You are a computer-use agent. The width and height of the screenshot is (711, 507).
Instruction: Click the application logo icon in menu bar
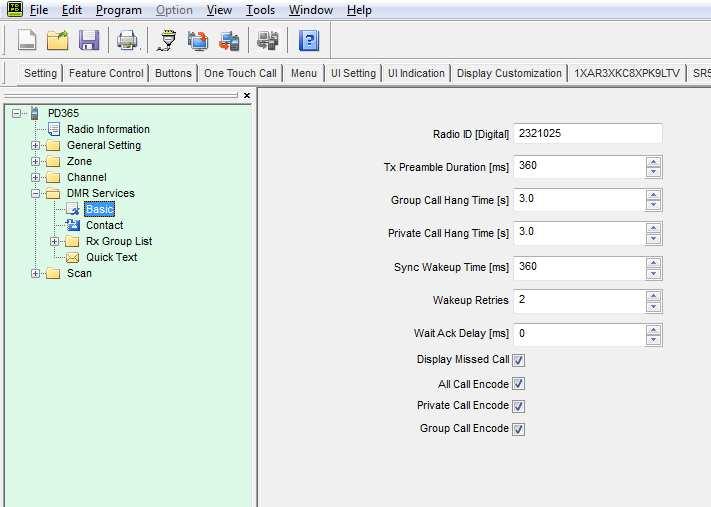[x=15, y=9]
